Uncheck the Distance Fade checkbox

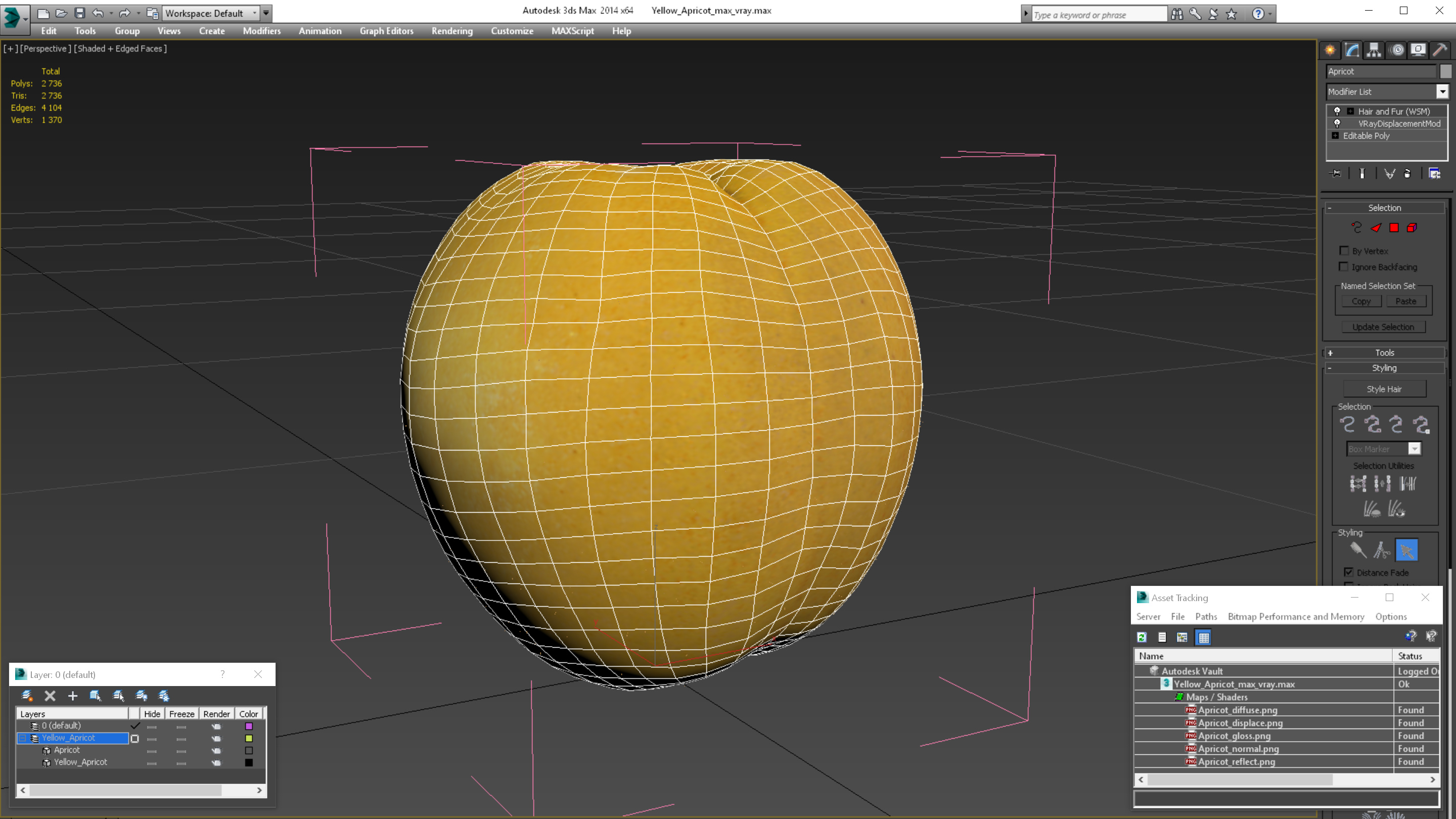pyautogui.click(x=1349, y=572)
